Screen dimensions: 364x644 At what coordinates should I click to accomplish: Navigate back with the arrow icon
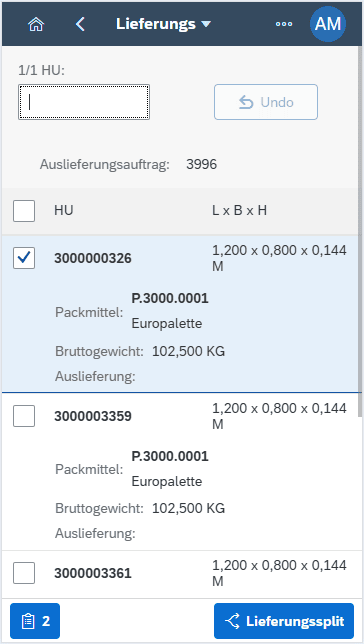(80, 24)
